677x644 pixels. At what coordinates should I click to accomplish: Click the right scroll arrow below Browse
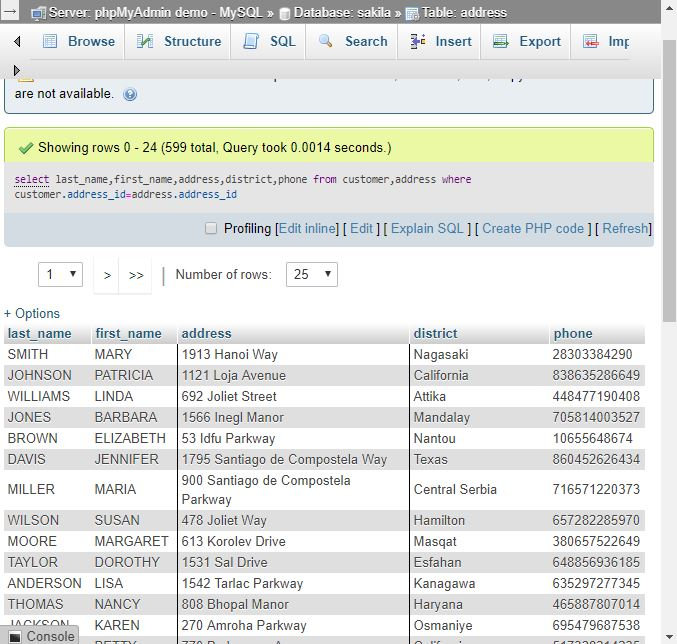(16, 70)
